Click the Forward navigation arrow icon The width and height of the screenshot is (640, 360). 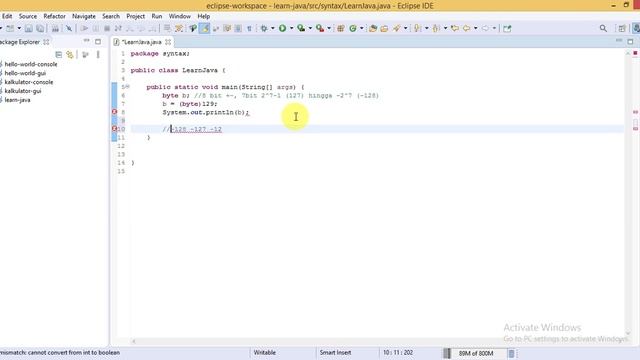[x=485, y=28]
